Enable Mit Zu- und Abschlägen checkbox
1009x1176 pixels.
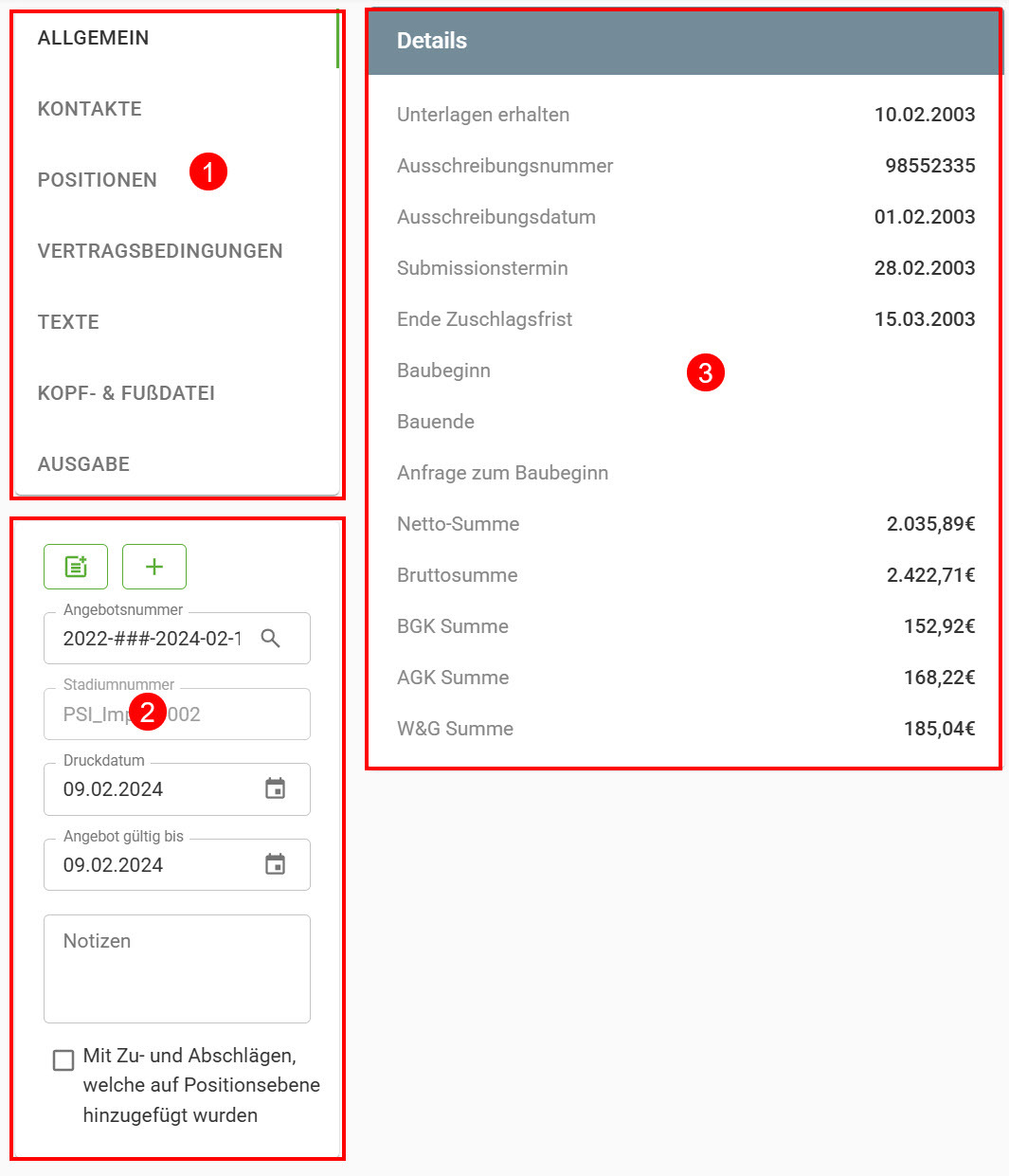63,1059
